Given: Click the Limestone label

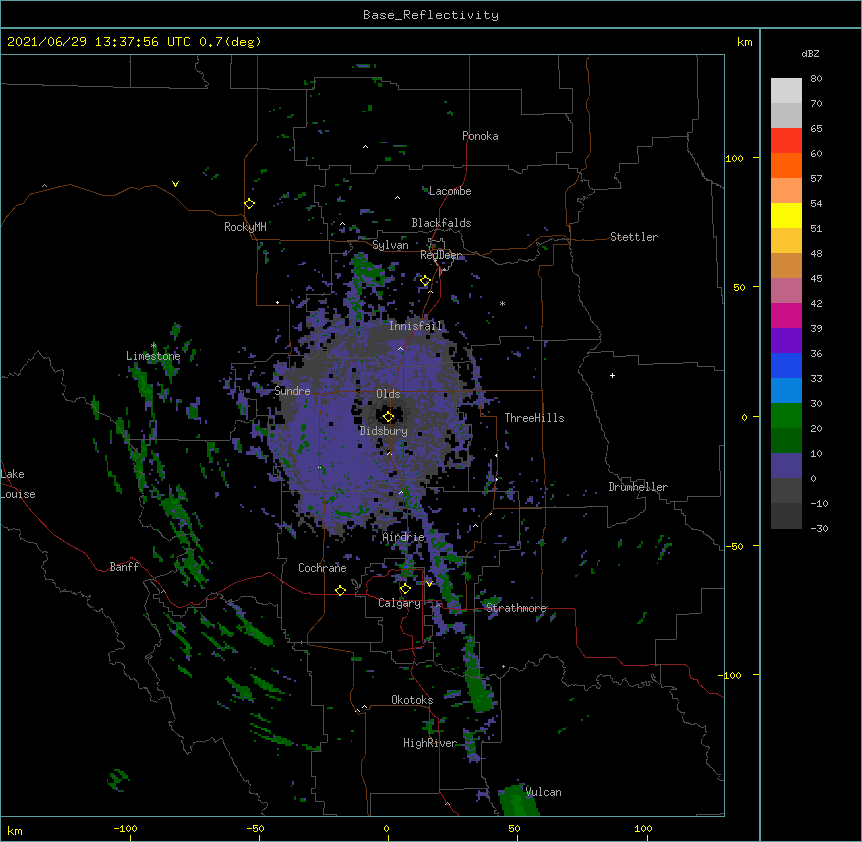Looking at the screenshot, I should [x=153, y=356].
